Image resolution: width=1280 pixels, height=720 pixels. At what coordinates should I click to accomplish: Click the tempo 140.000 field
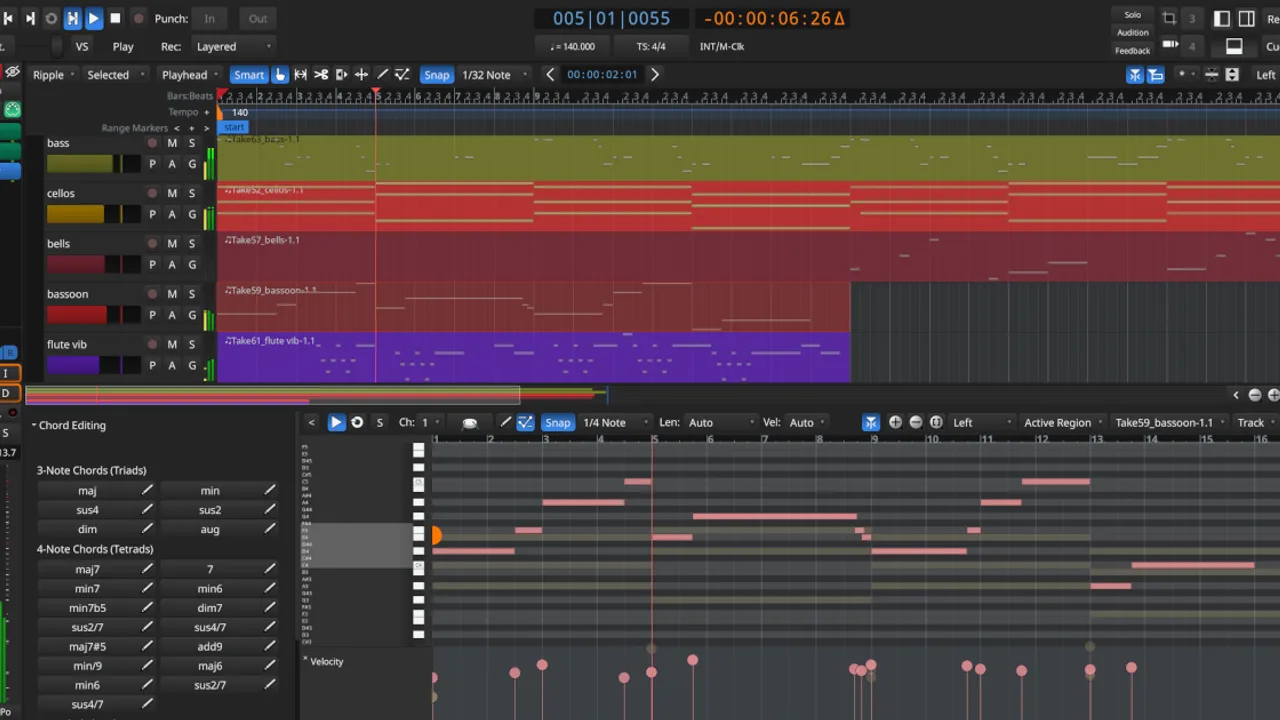pos(572,46)
